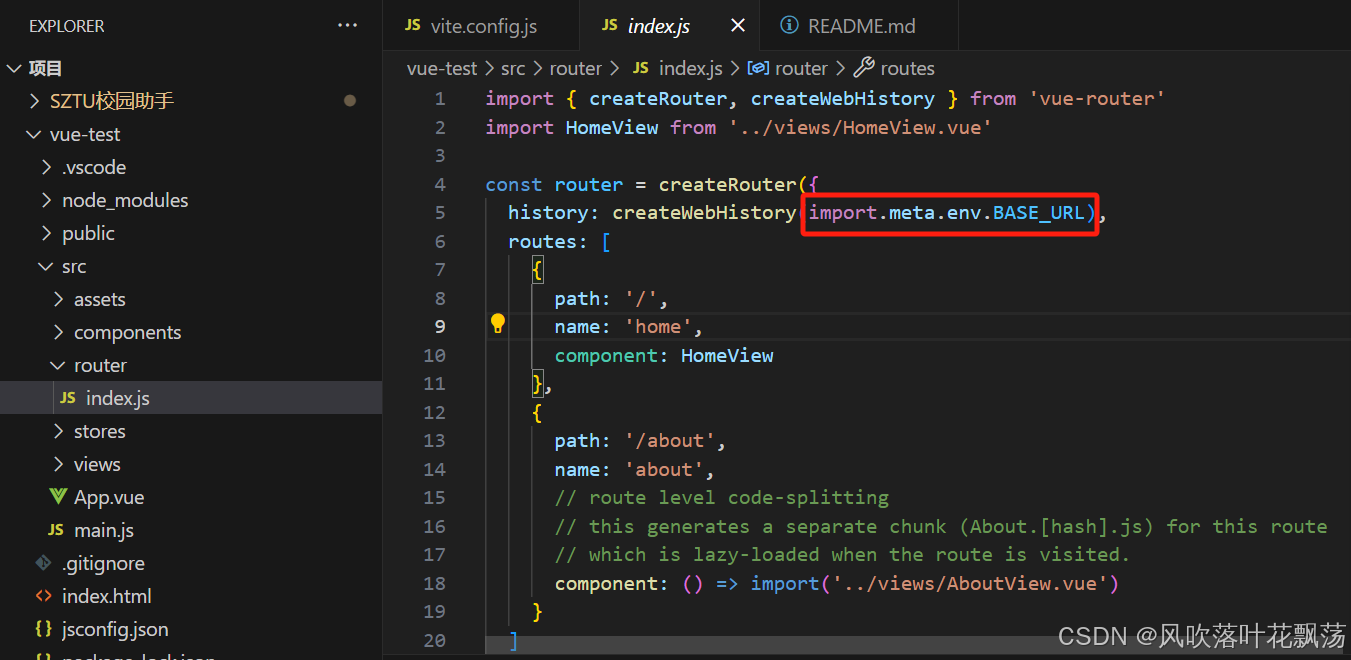Click line number 9 in the gutter
Image resolution: width=1351 pixels, height=660 pixels.
point(440,326)
